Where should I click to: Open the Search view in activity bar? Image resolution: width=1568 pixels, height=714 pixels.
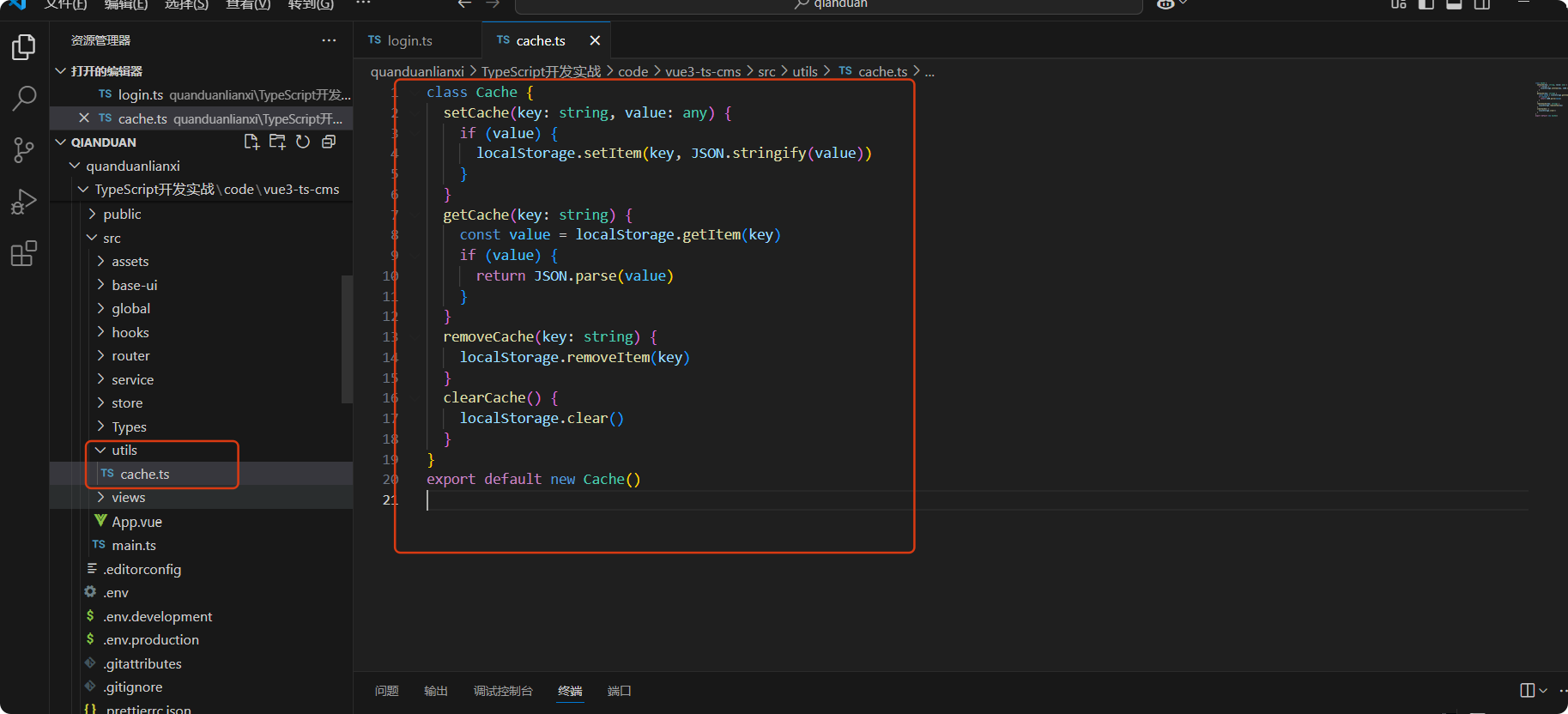(x=24, y=99)
